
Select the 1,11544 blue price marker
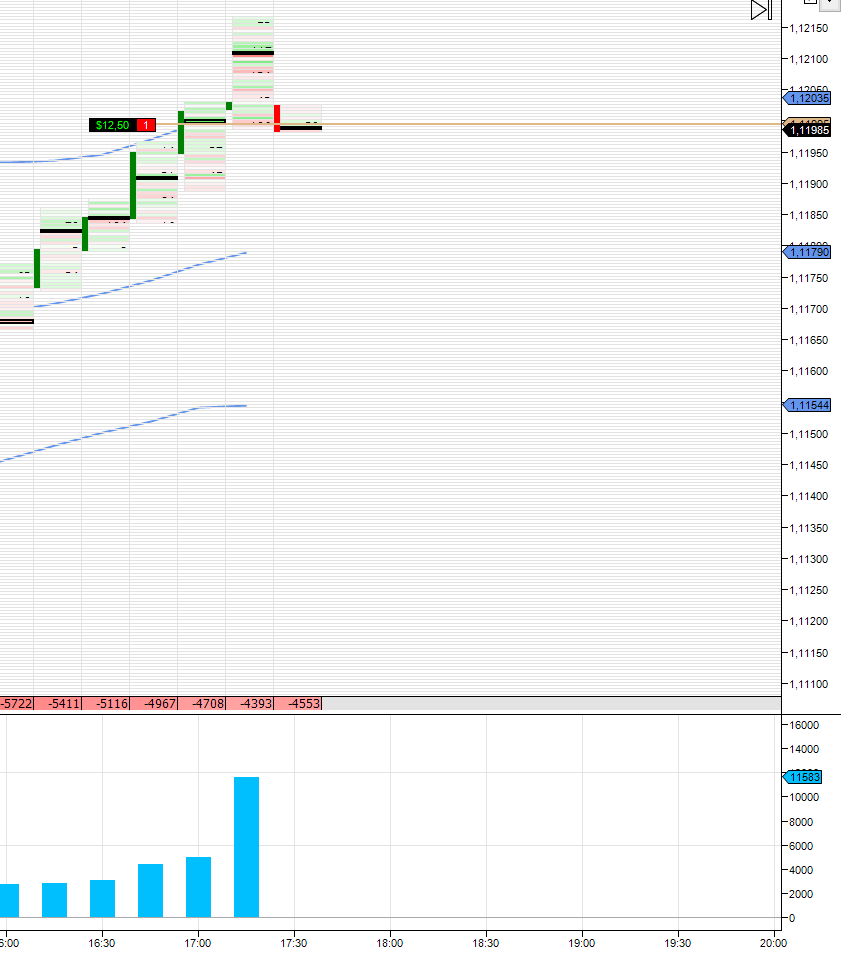tap(807, 405)
